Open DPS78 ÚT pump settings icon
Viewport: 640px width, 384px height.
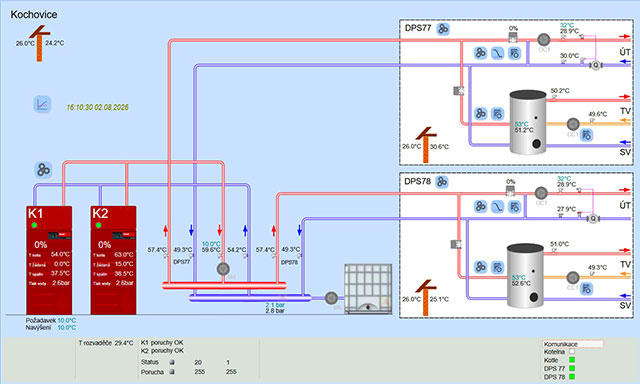(x=515, y=206)
